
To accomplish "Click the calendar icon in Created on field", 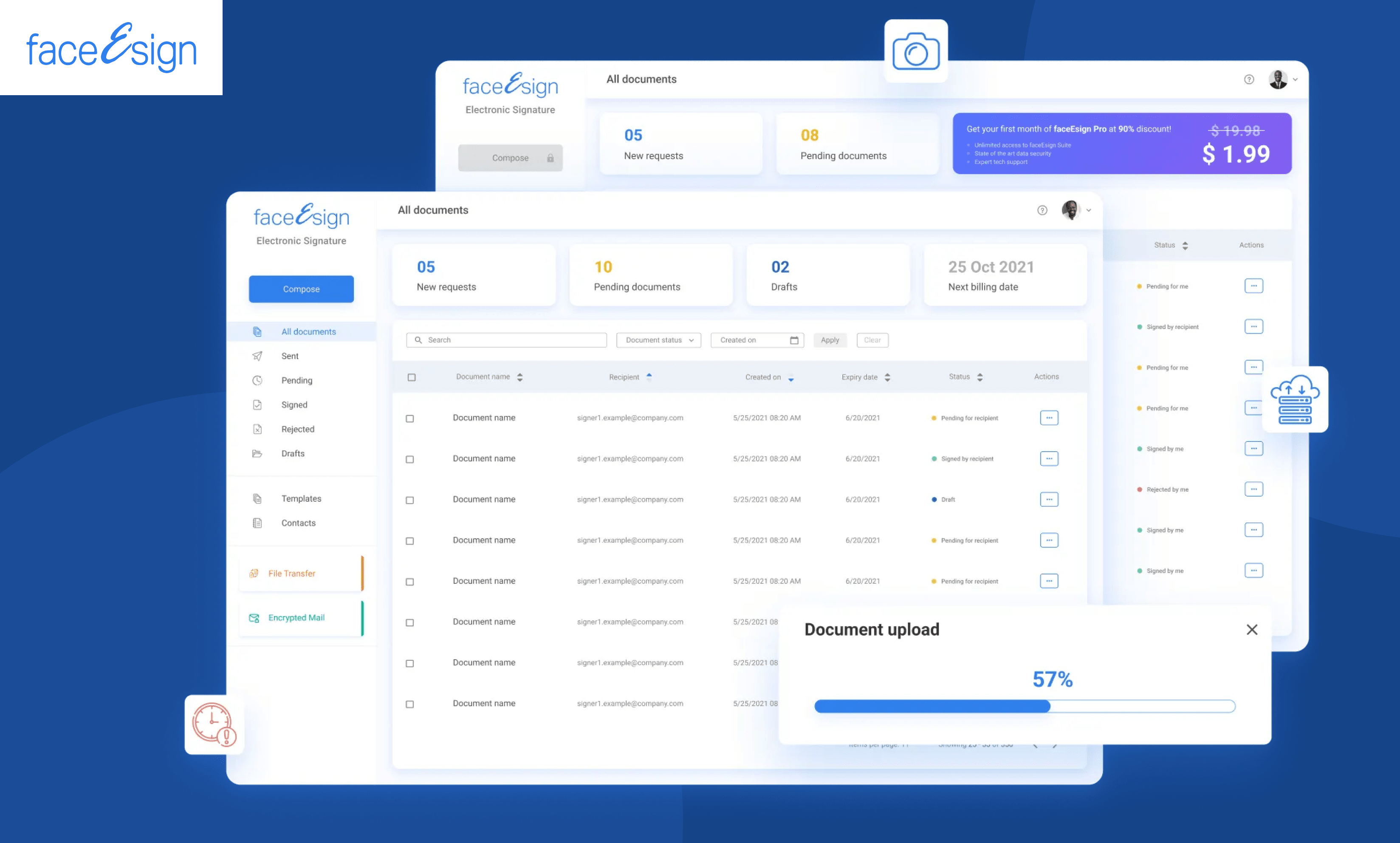I will tap(794, 340).
